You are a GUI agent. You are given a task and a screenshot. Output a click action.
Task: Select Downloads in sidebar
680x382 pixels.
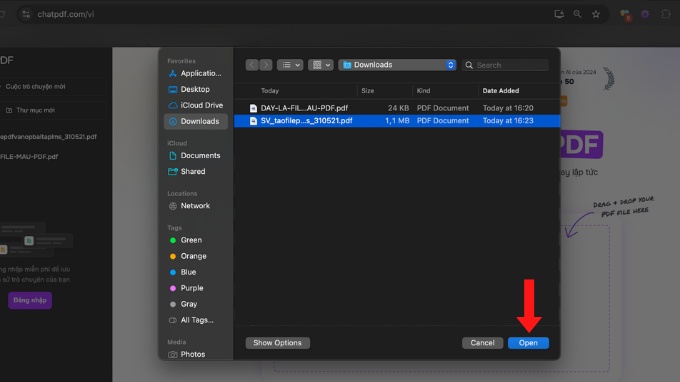[196, 121]
